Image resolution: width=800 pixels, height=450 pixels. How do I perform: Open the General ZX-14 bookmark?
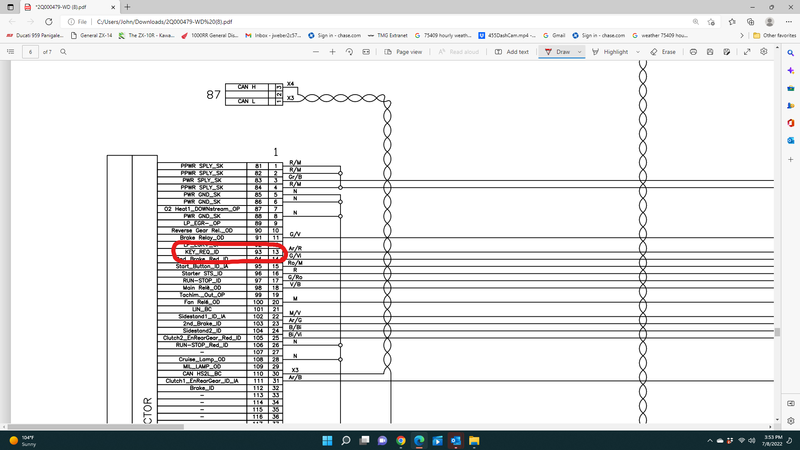pyautogui.click(x=91, y=35)
